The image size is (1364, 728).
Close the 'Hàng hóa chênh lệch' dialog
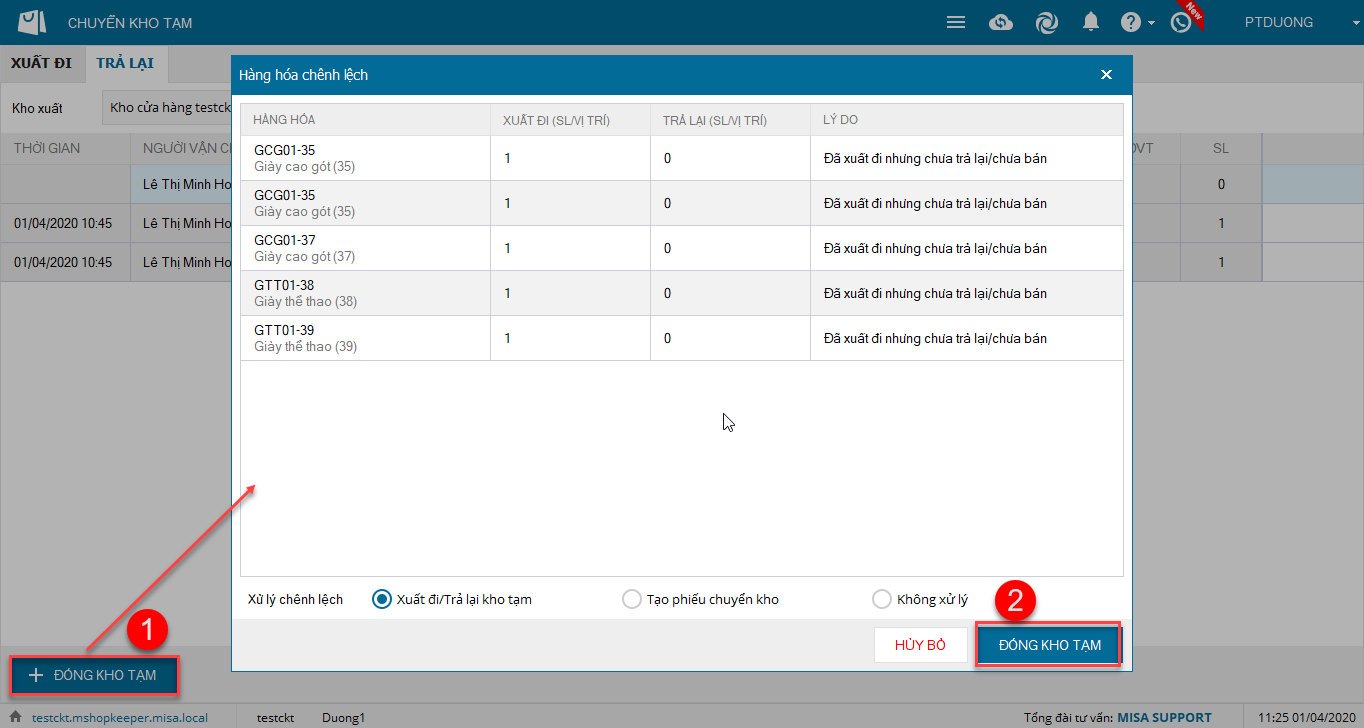(x=1106, y=75)
